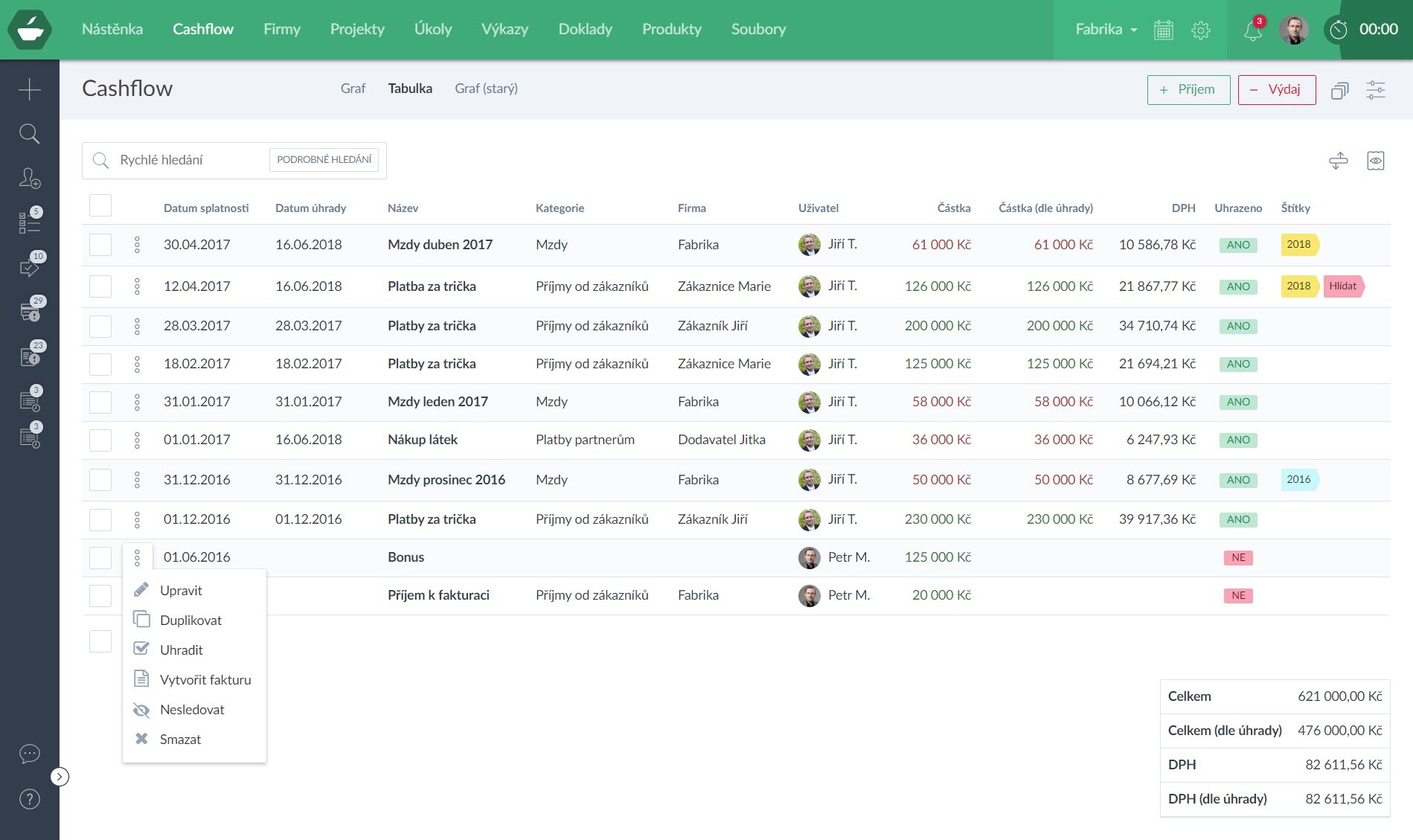Open the calendar icon in top bar

point(1163,30)
